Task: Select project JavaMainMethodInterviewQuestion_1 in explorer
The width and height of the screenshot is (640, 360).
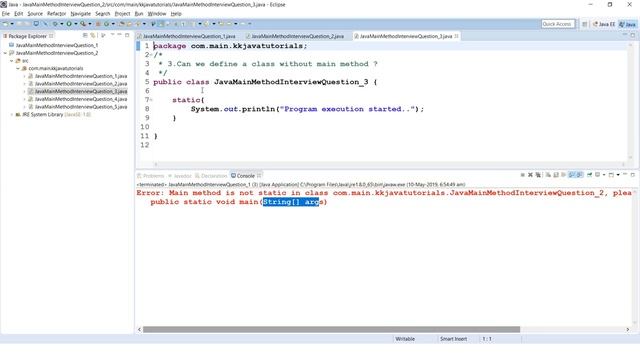Action: (x=57, y=45)
